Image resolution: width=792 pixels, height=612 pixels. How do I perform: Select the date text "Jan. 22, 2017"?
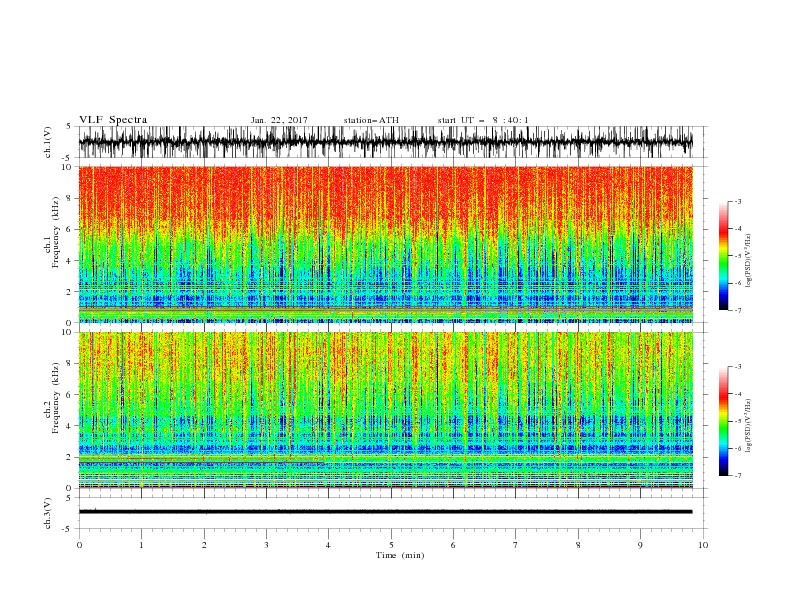279,120
